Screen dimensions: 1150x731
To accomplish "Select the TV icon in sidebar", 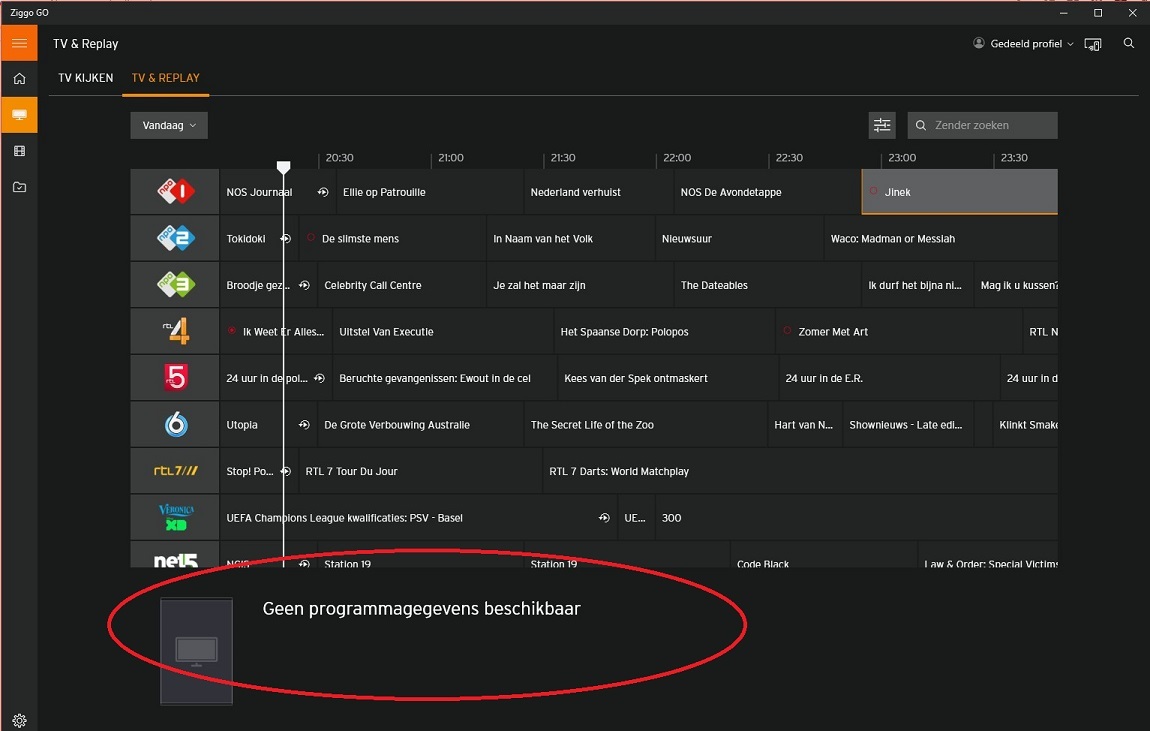I will tap(19, 115).
